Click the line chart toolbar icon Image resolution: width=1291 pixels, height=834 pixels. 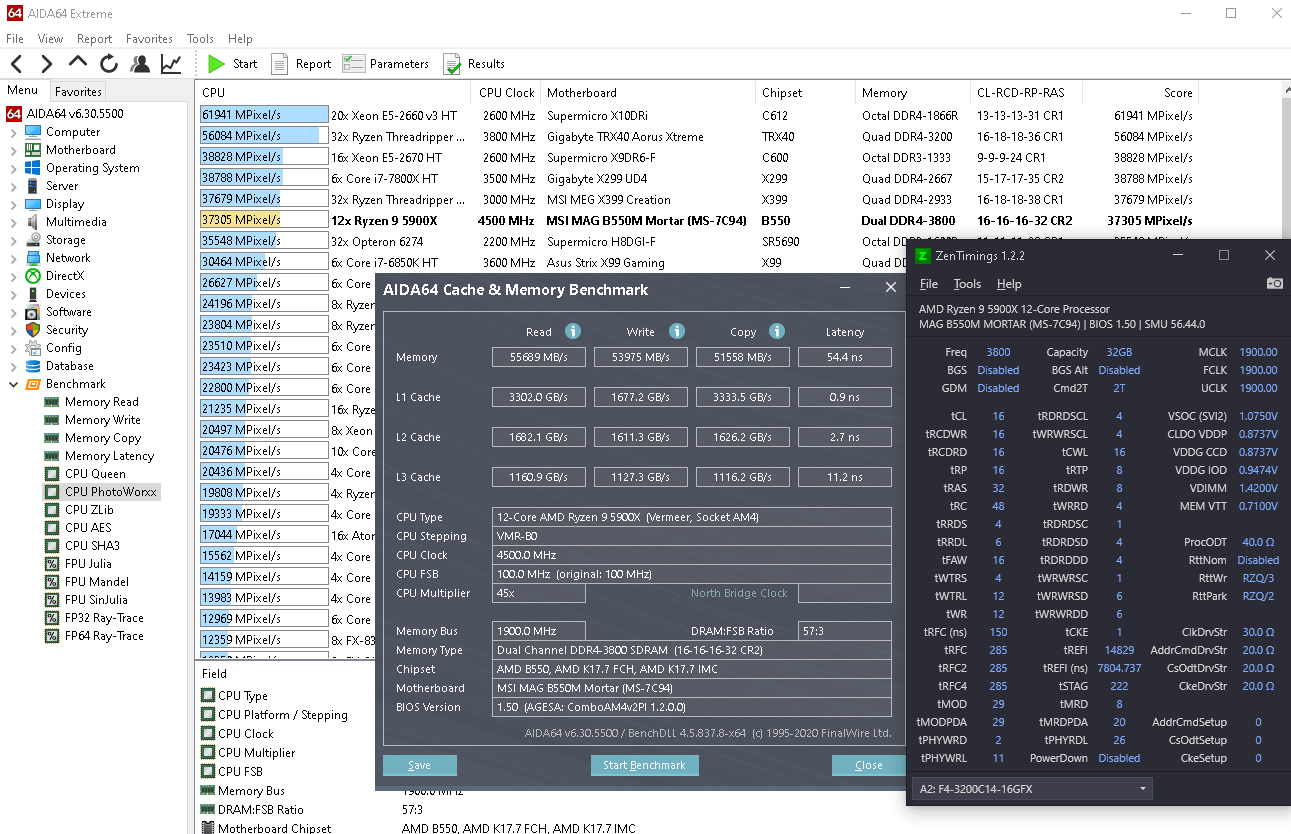pyautogui.click(x=171, y=64)
